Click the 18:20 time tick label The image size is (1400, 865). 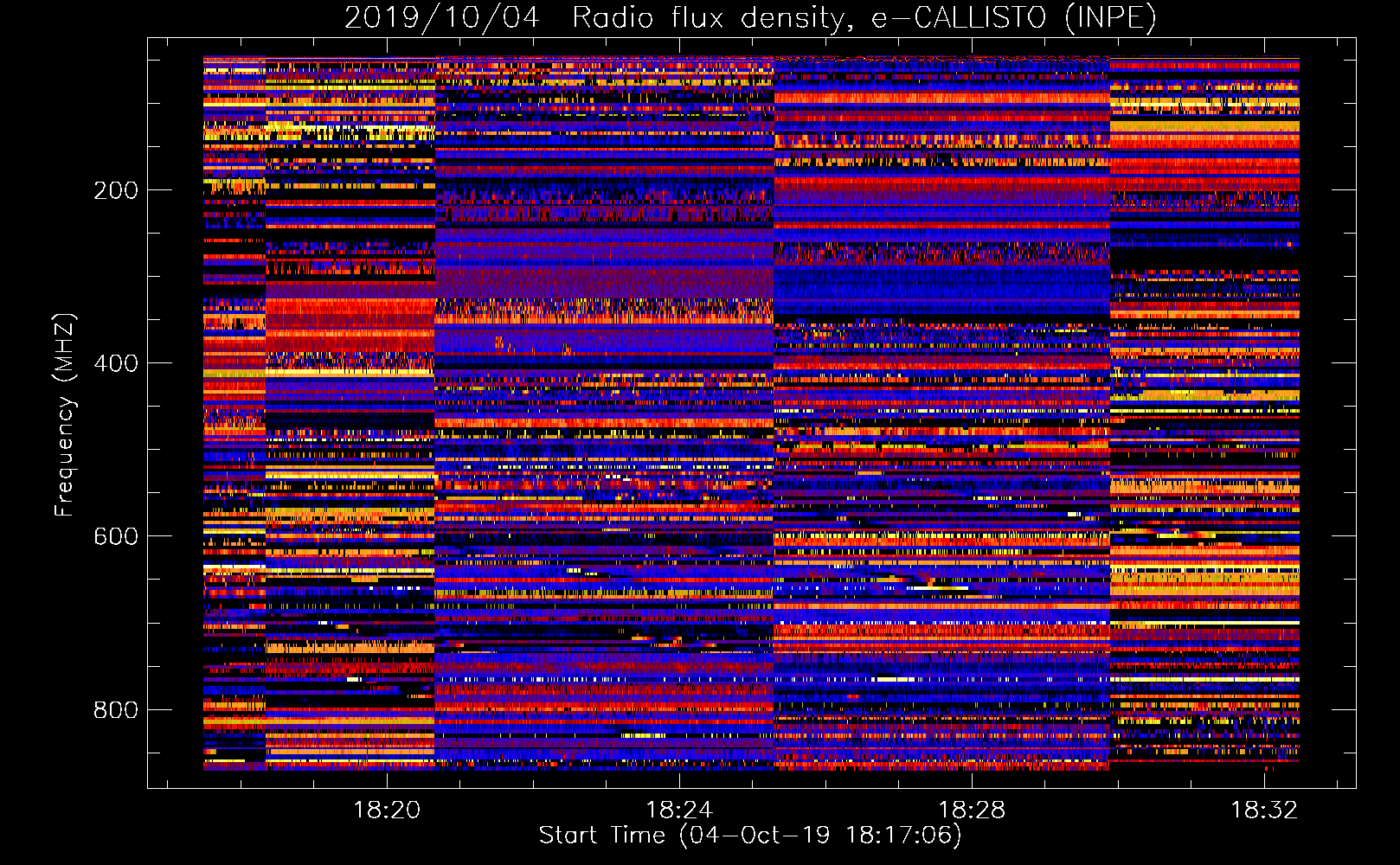pos(387,810)
